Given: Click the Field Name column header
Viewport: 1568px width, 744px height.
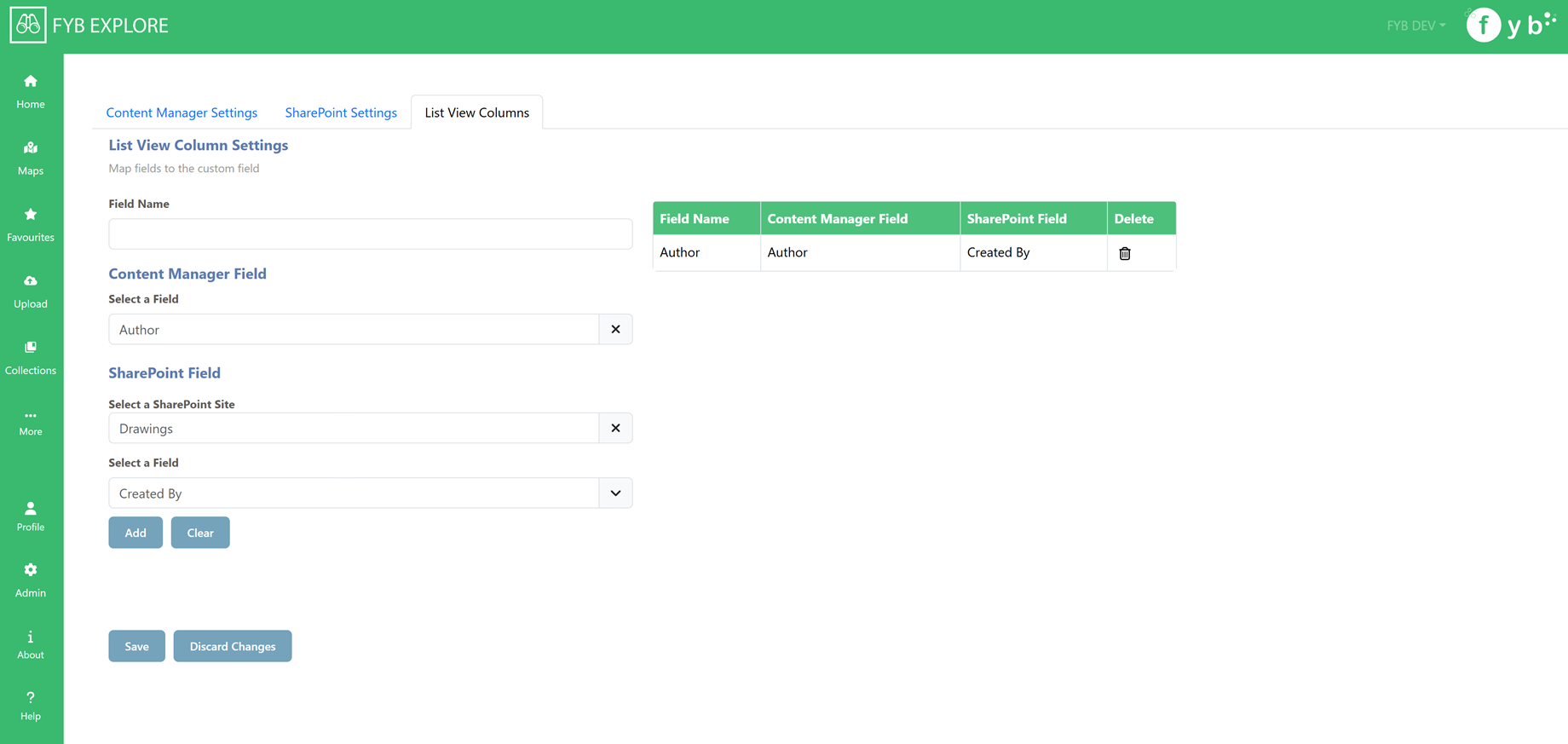Looking at the screenshot, I should coord(706,218).
